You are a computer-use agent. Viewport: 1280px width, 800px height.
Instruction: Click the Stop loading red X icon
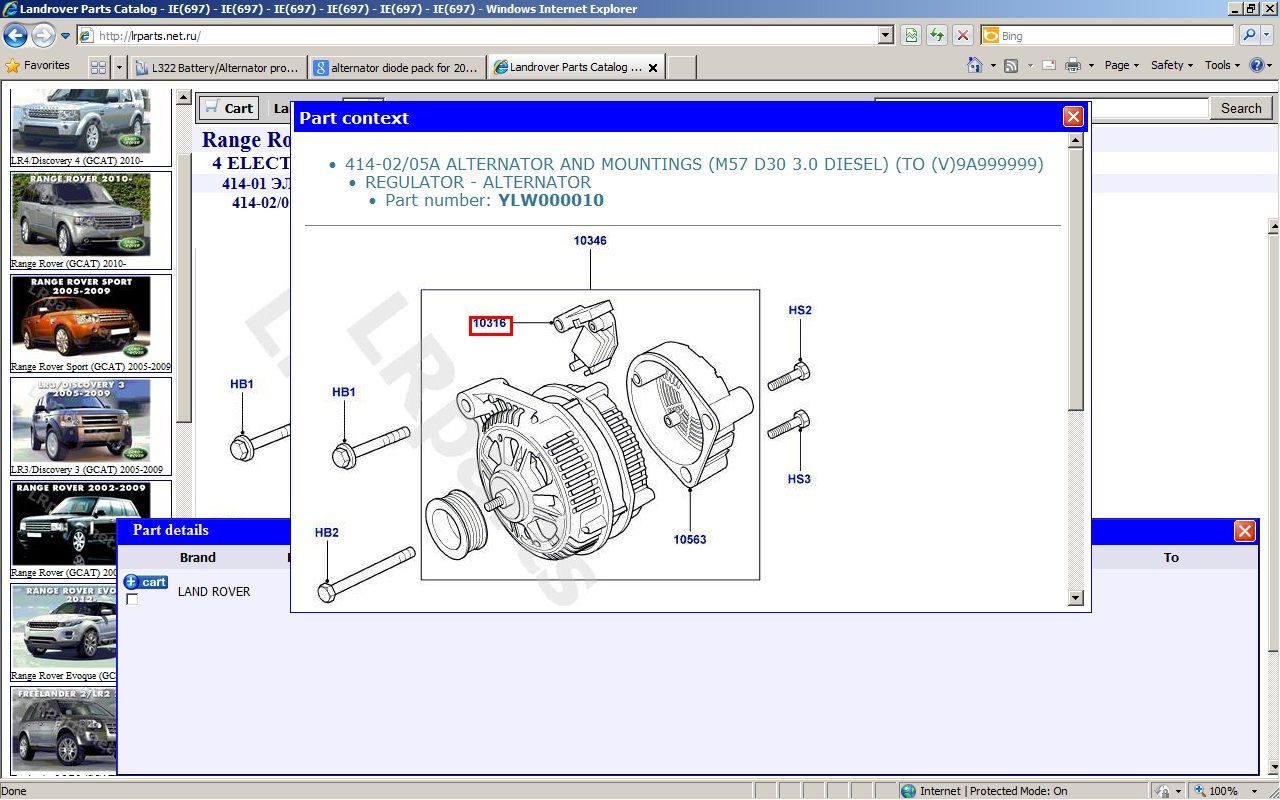coord(963,36)
